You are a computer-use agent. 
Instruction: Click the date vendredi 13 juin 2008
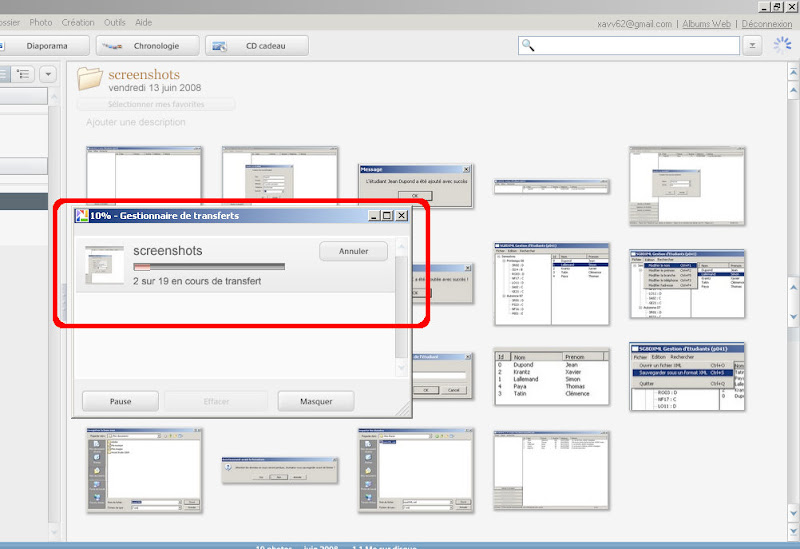(x=155, y=88)
